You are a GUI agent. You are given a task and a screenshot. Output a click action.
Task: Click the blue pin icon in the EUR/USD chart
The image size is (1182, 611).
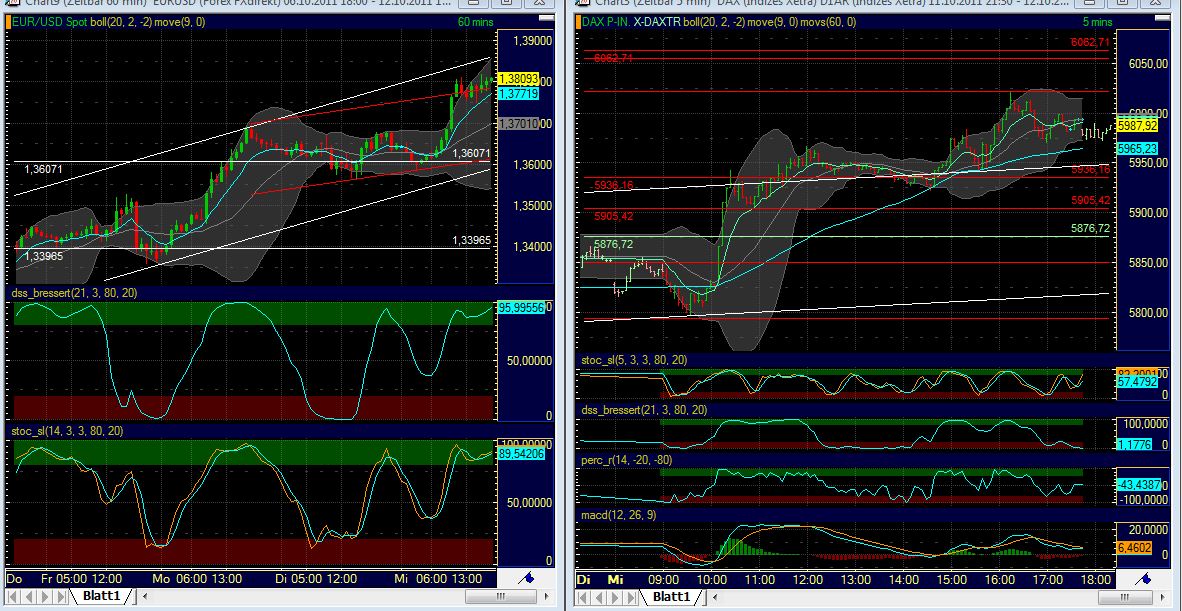click(x=527, y=578)
